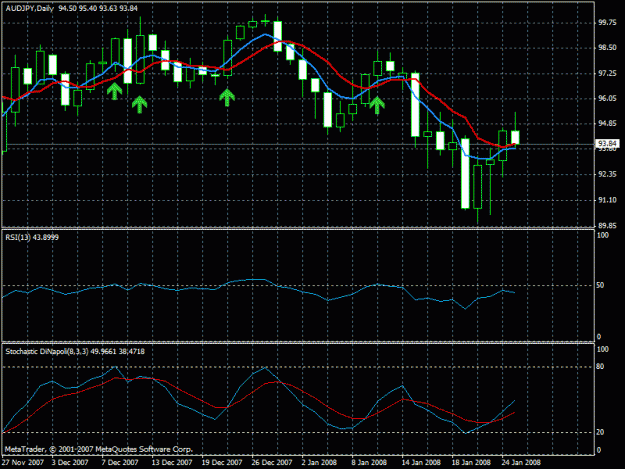Click the 89.85 price scale label

coord(607,225)
